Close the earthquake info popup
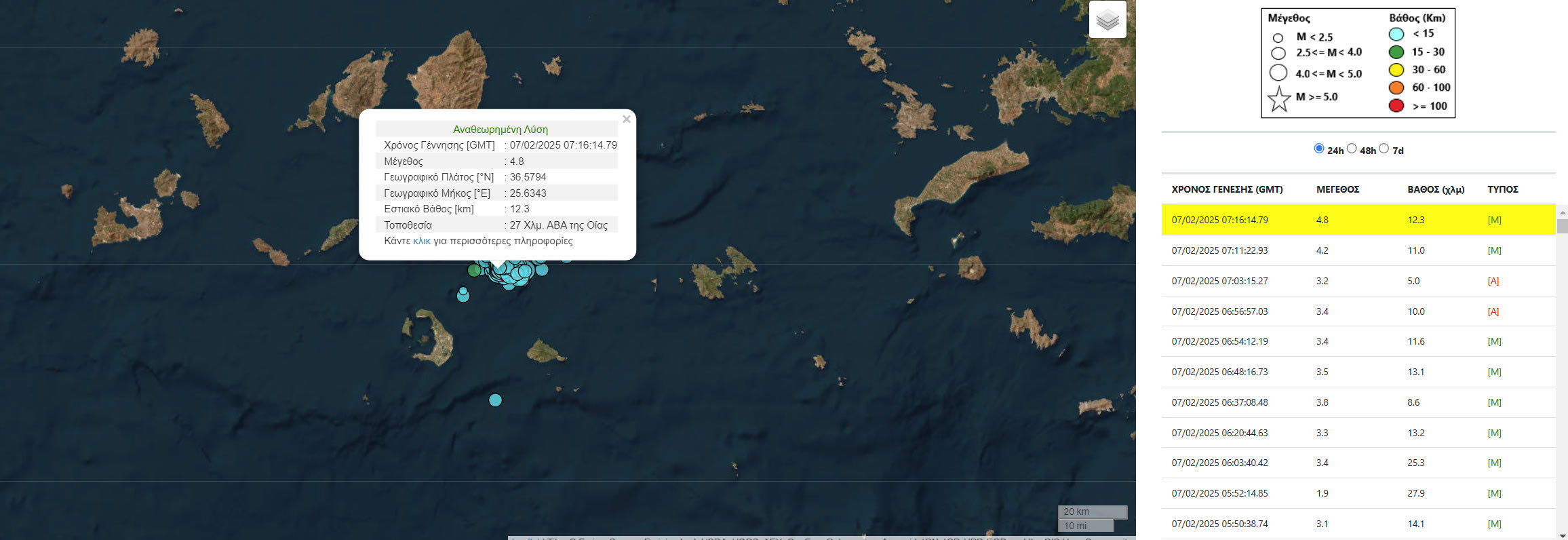 [x=626, y=119]
